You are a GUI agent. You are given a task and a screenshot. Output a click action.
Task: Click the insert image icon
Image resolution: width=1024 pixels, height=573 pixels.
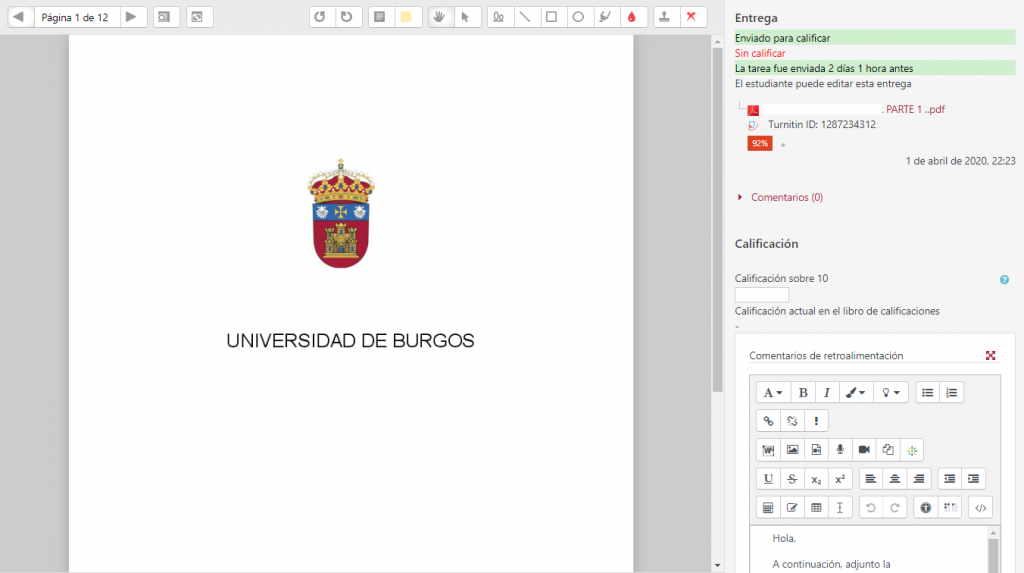click(793, 450)
